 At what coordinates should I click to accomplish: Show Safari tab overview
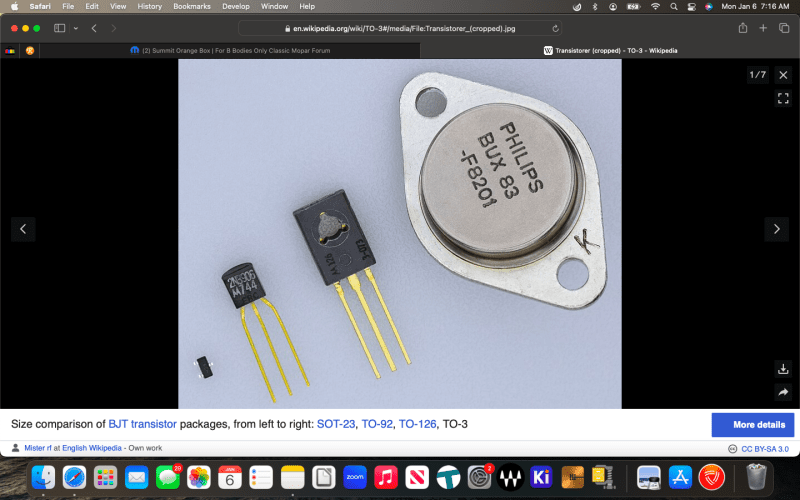pos(784,28)
